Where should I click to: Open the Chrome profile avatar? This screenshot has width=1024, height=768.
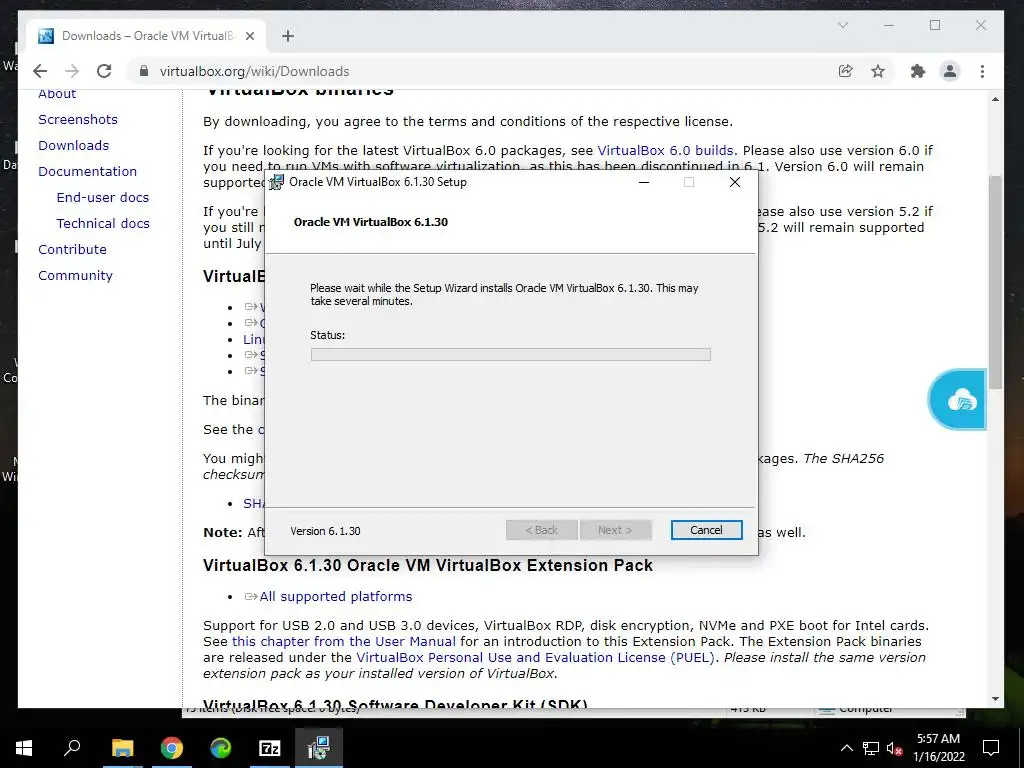(950, 71)
